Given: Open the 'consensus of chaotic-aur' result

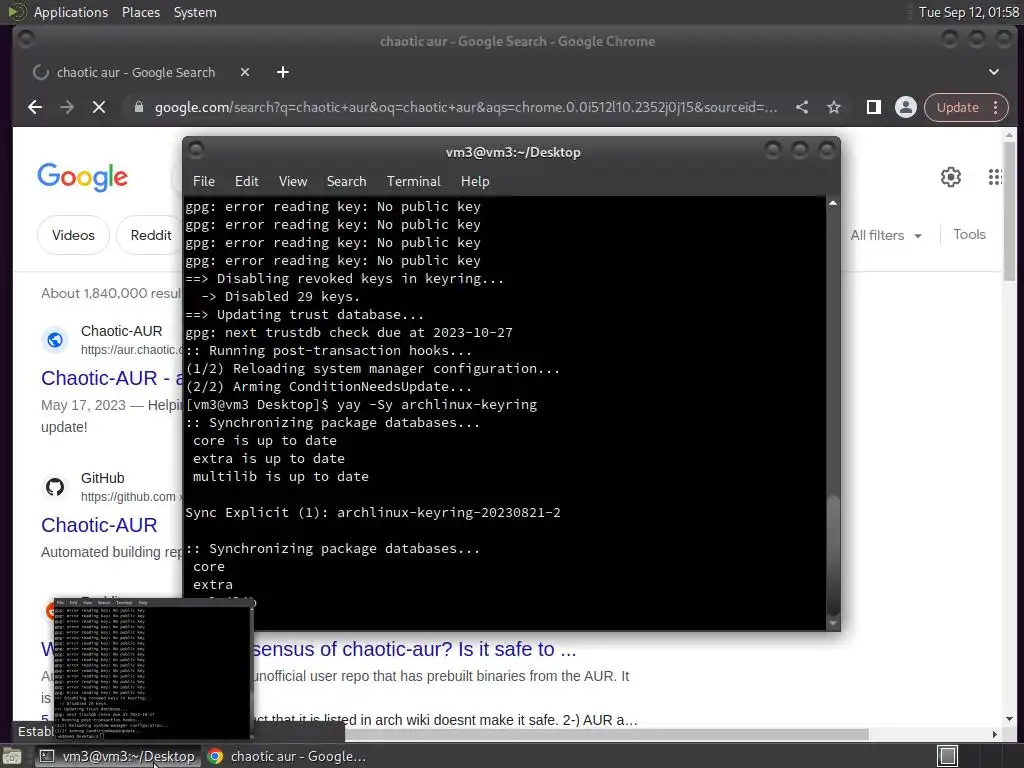Looking at the screenshot, I should [414, 649].
